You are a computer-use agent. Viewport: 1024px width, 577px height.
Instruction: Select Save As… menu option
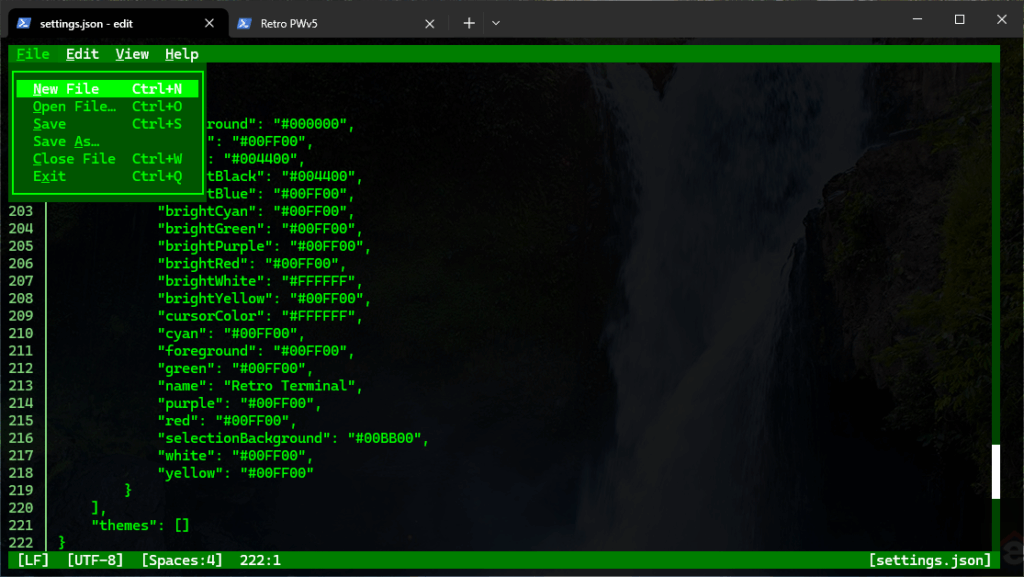(108, 142)
